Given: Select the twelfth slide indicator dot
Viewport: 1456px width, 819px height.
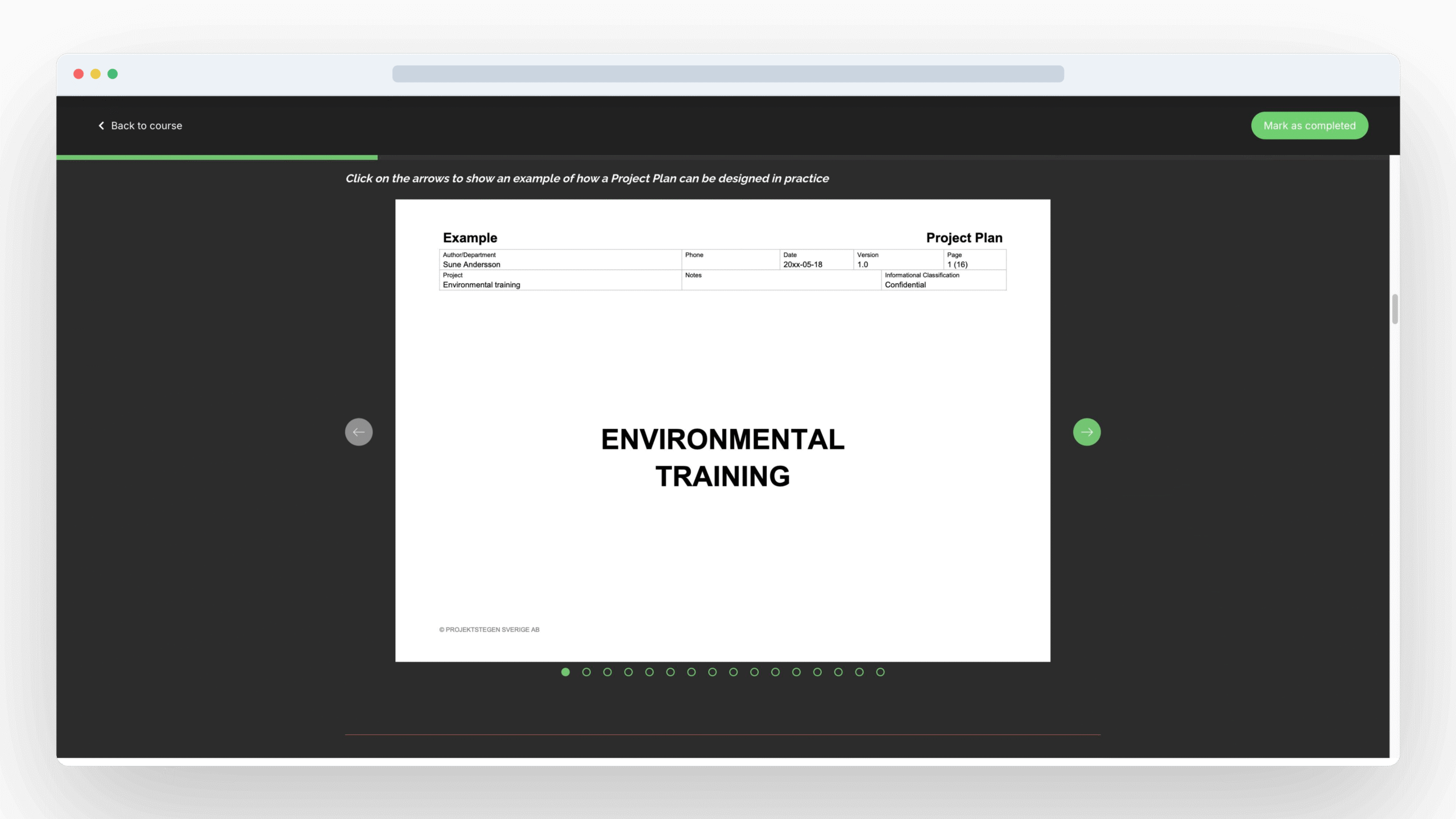Looking at the screenshot, I should pyautogui.click(x=796, y=672).
